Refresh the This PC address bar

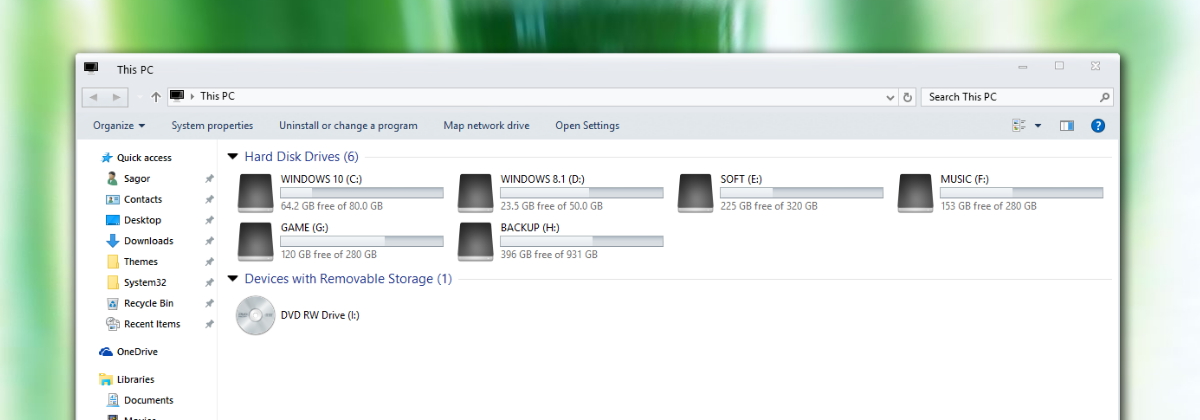[907, 97]
